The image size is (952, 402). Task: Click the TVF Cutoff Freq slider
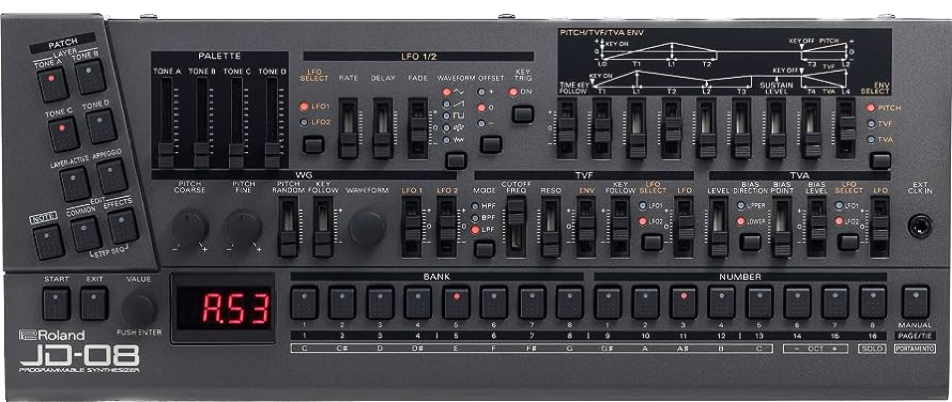(x=515, y=227)
